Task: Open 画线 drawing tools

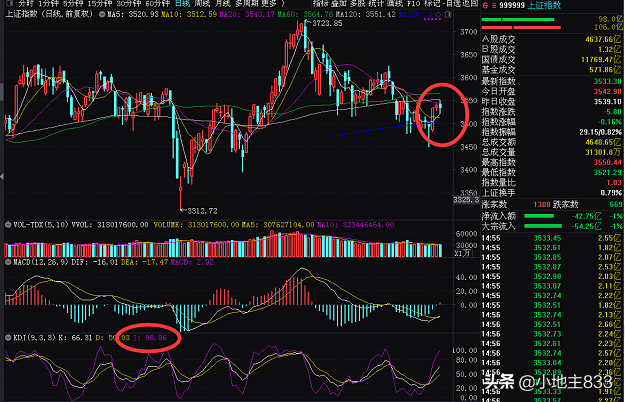Action: [x=395, y=4]
